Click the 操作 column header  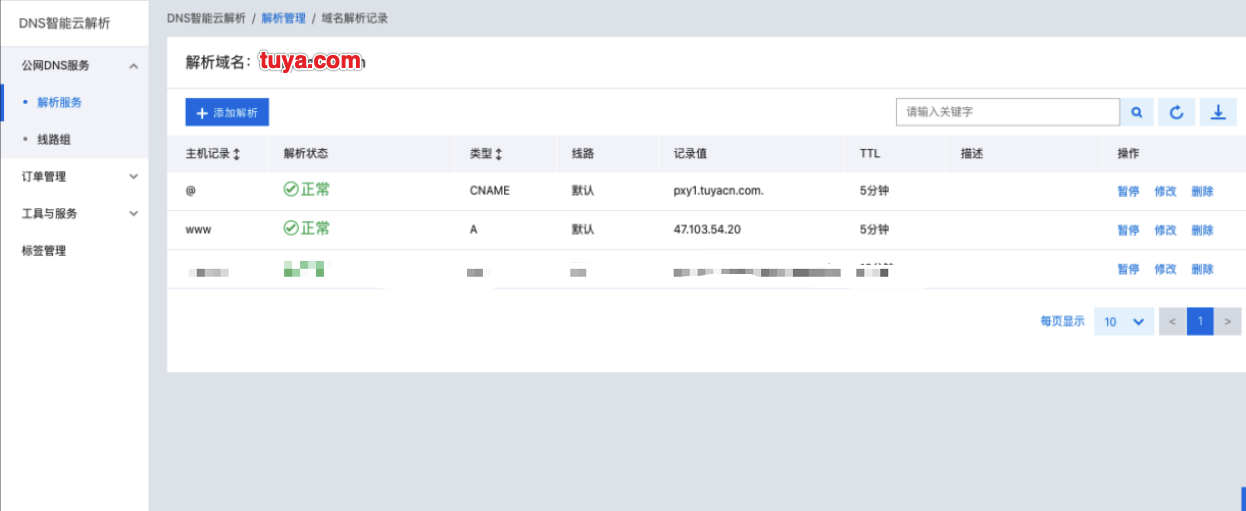point(1128,154)
